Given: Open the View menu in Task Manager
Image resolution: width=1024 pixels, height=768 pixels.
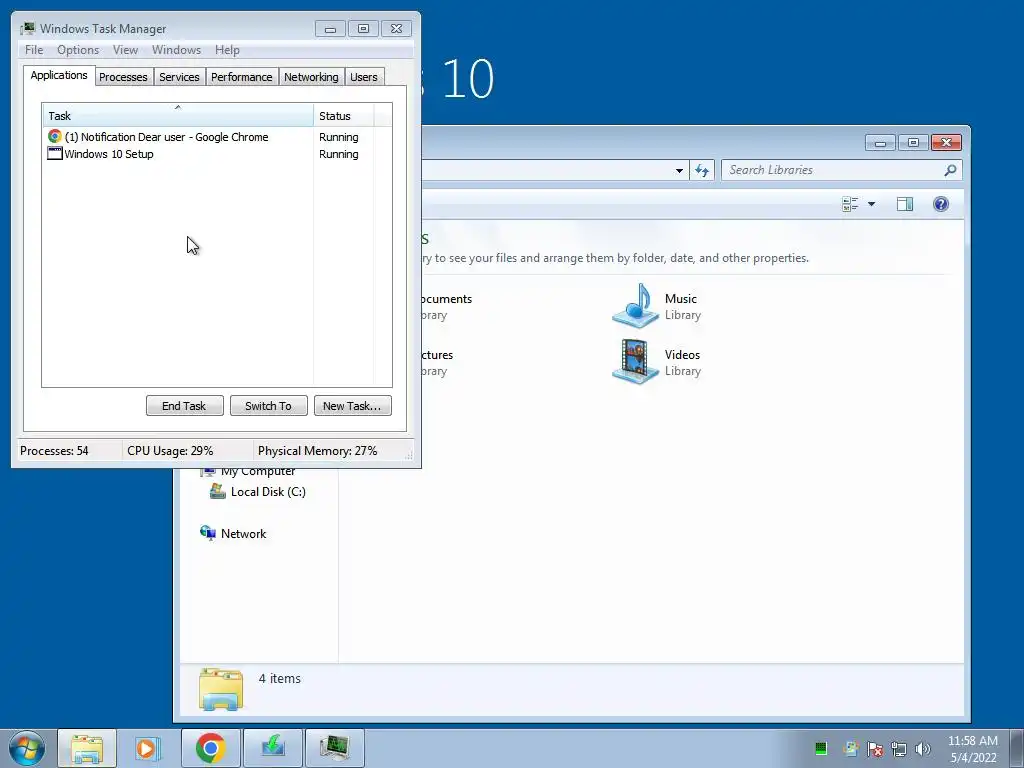Looking at the screenshot, I should click(x=125, y=50).
